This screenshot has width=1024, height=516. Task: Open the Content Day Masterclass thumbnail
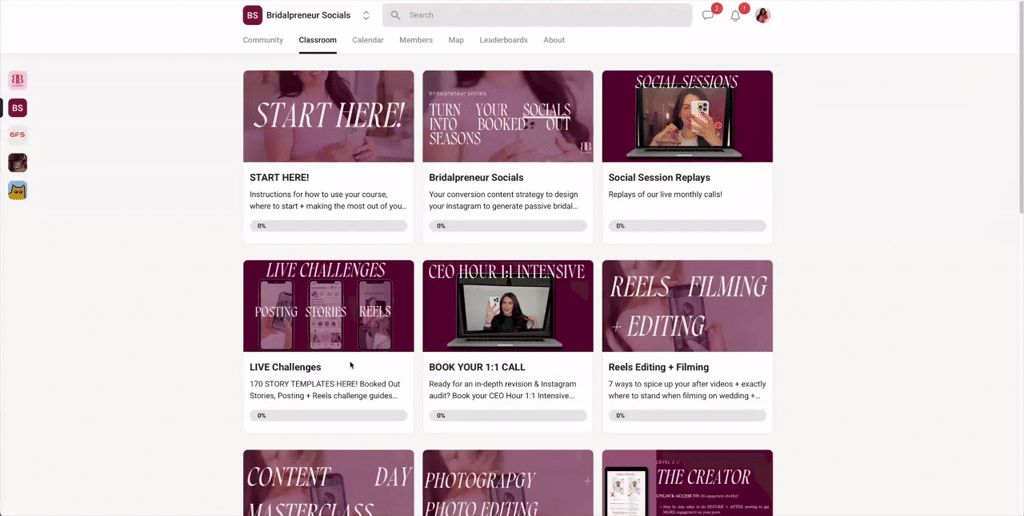(328, 483)
